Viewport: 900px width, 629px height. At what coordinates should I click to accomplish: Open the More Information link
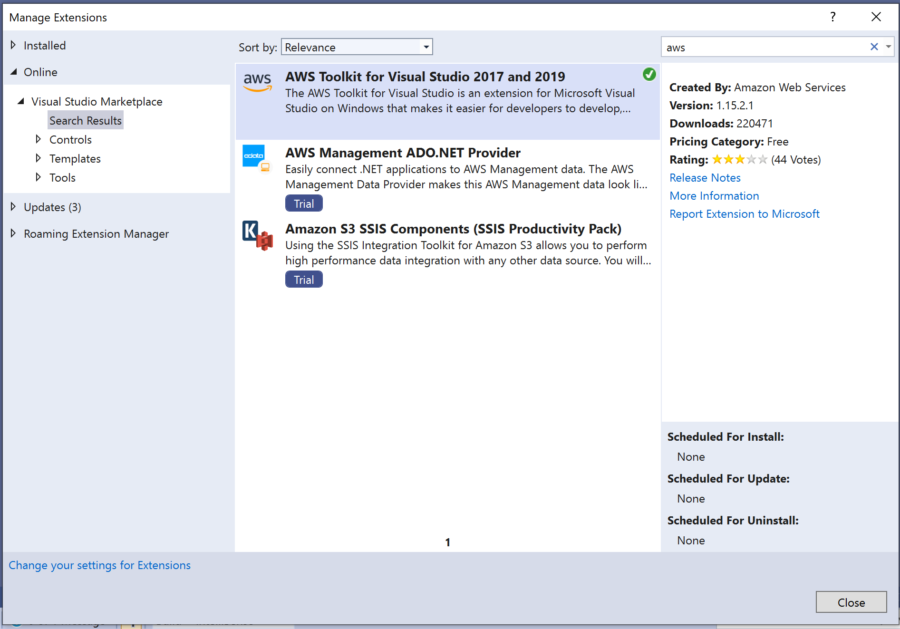(714, 196)
